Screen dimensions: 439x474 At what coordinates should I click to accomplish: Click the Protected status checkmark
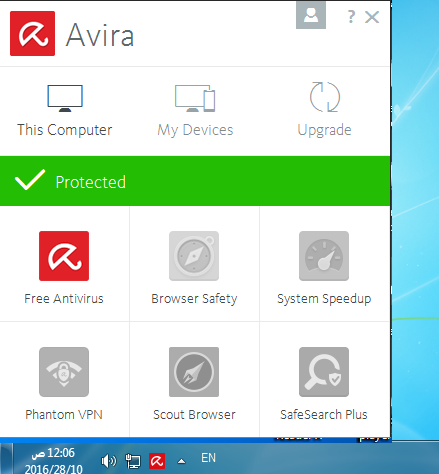point(30,180)
